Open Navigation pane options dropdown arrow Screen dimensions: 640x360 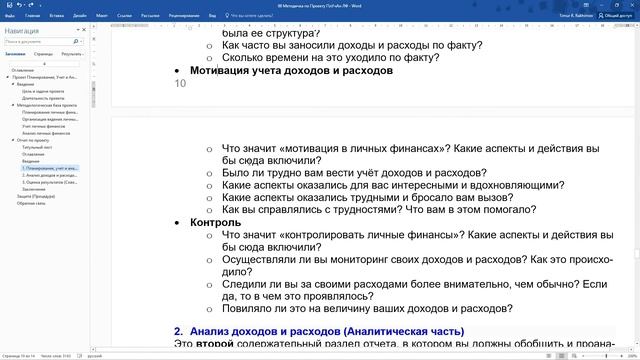point(78,30)
